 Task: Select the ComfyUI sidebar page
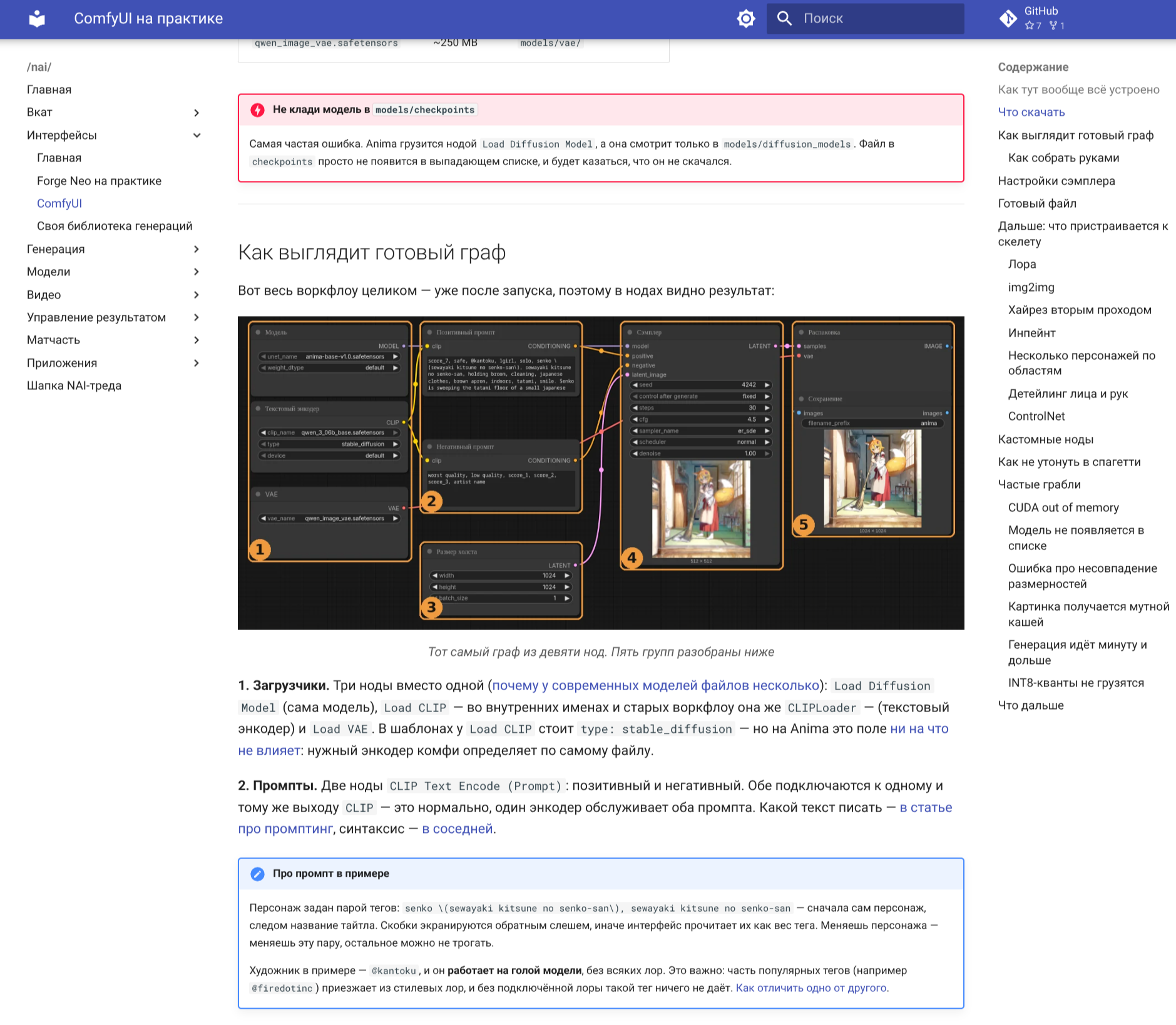59,203
